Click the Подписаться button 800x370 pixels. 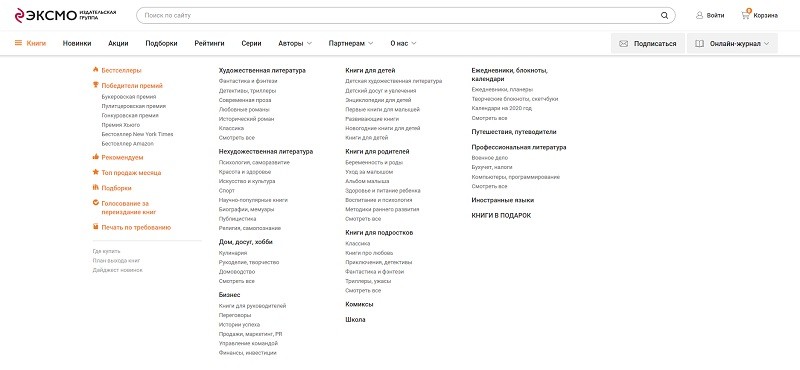[x=648, y=43]
